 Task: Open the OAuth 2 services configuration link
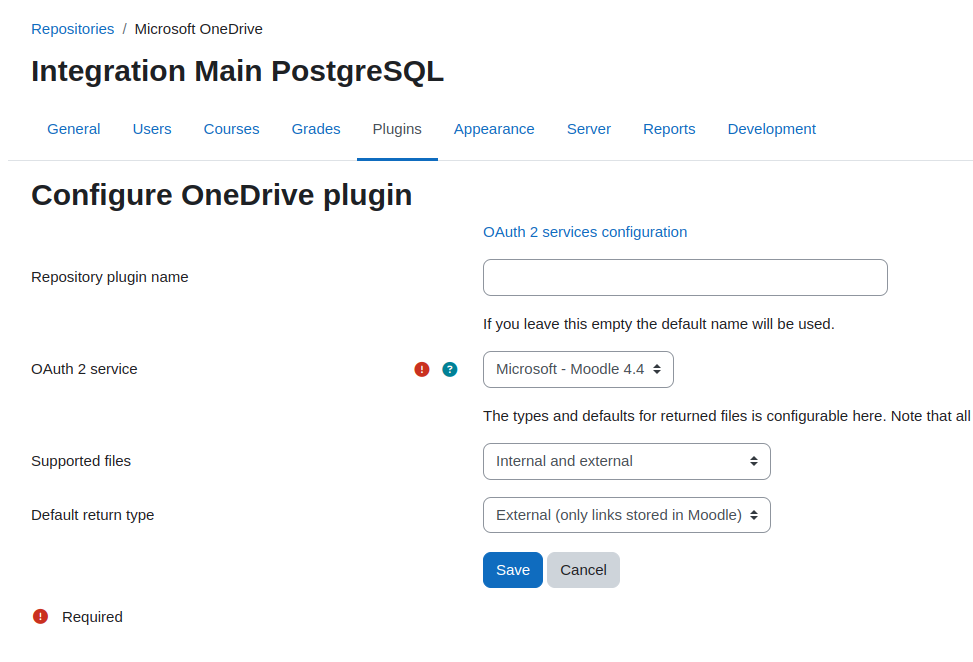click(x=585, y=232)
